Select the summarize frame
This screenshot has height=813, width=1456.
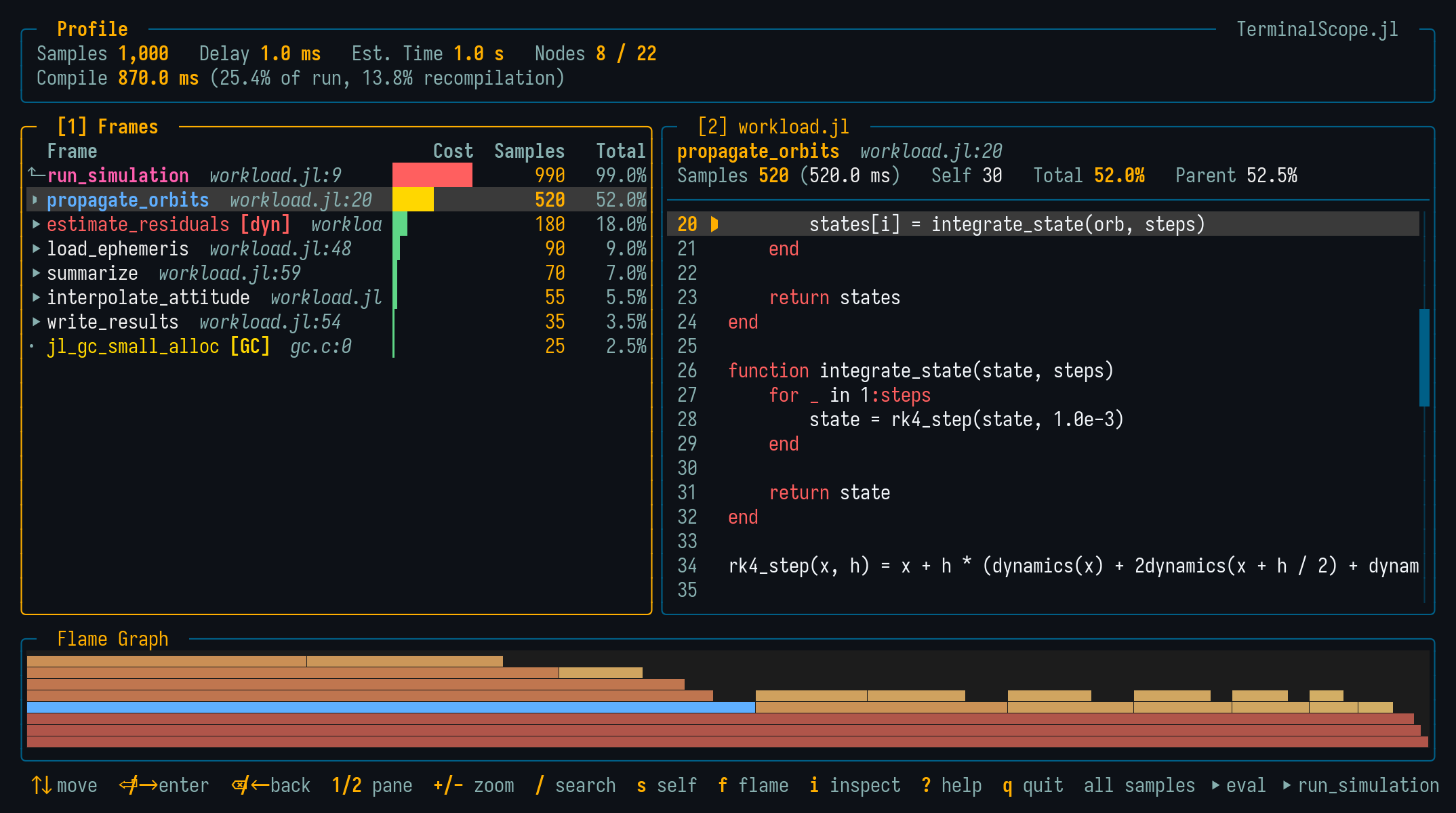(x=92, y=273)
